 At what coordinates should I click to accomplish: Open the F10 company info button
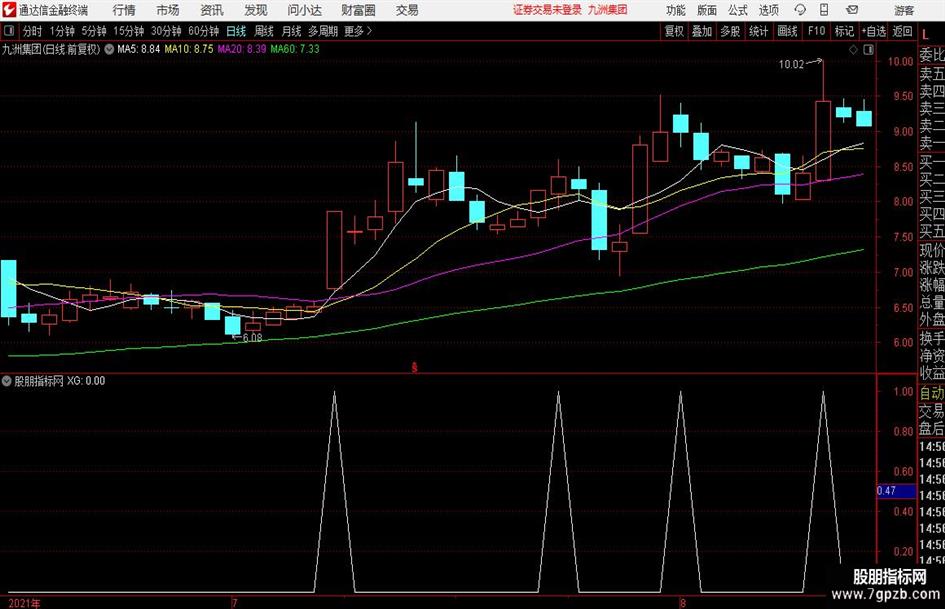(x=817, y=31)
